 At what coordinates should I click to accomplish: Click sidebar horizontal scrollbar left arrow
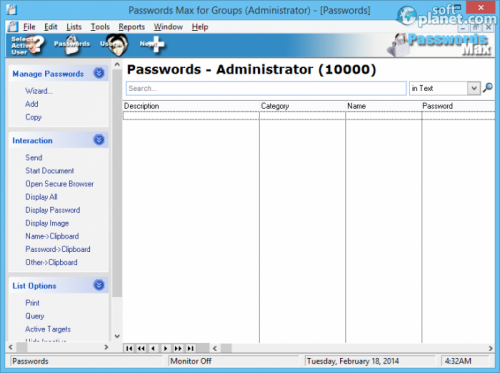(x=11, y=347)
